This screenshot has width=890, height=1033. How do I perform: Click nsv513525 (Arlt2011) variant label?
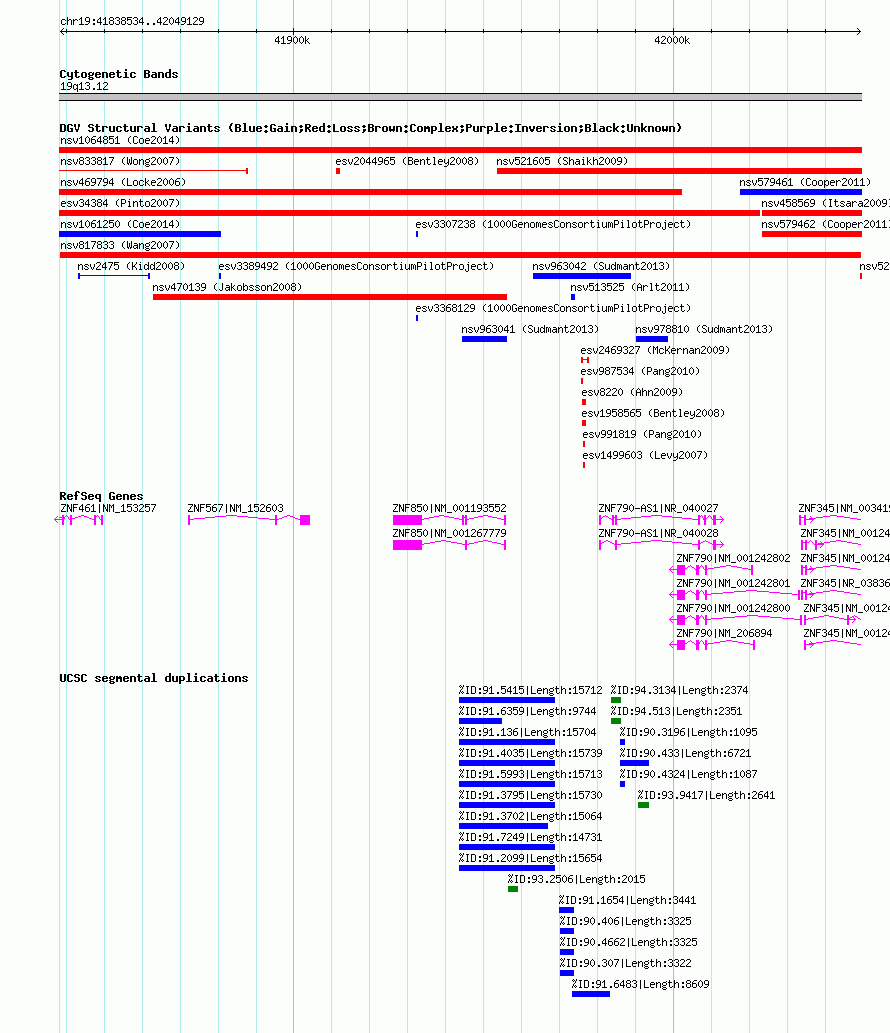point(630,288)
